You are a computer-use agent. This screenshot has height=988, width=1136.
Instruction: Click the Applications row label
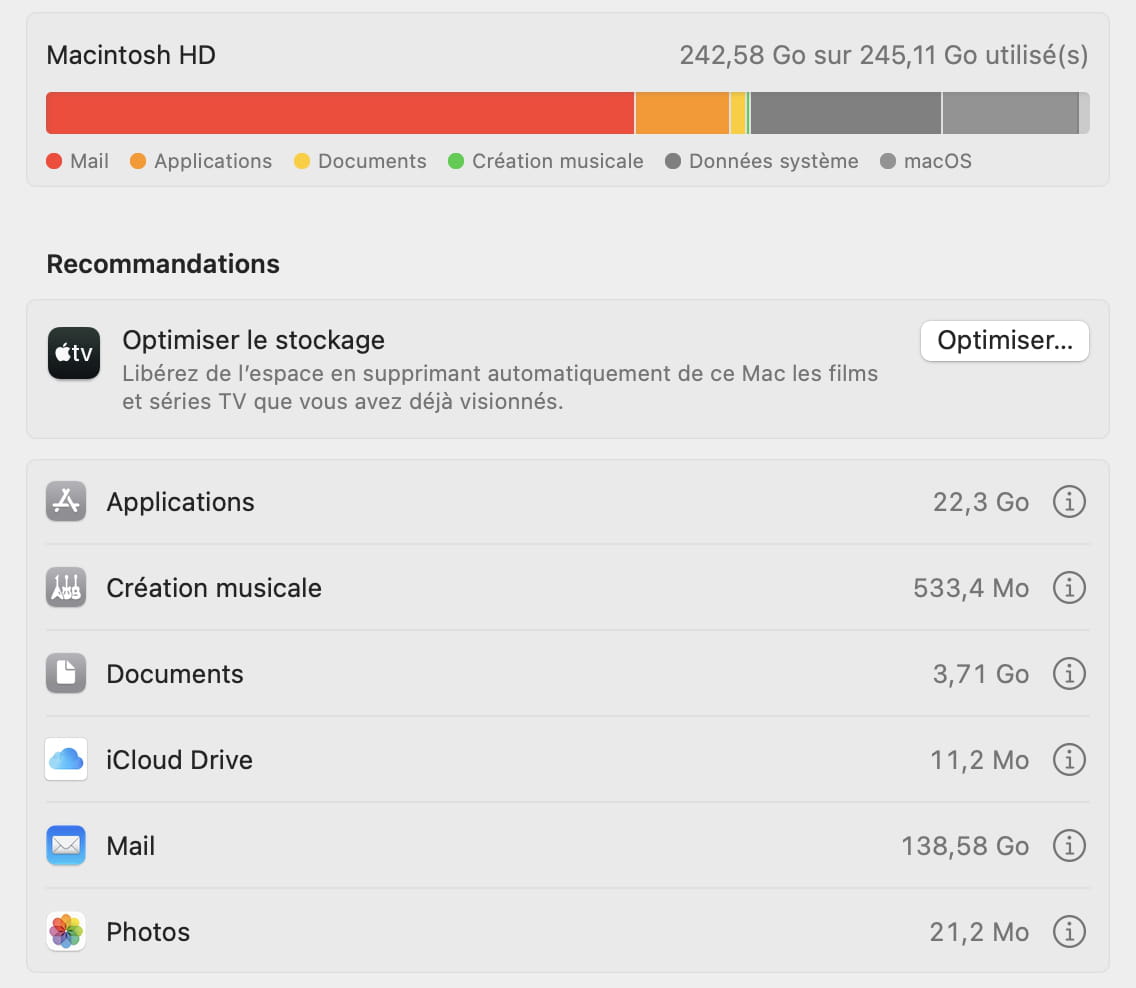[181, 502]
